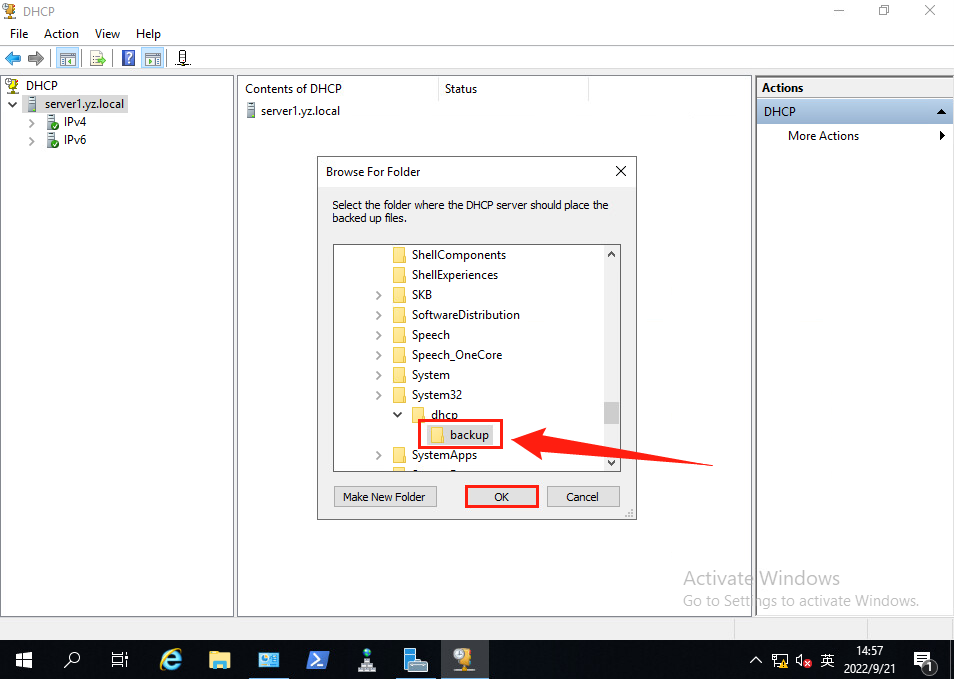Select the ShellComponents folder
Image resolution: width=954 pixels, height=679 pixels.
(x=459, y=255)
